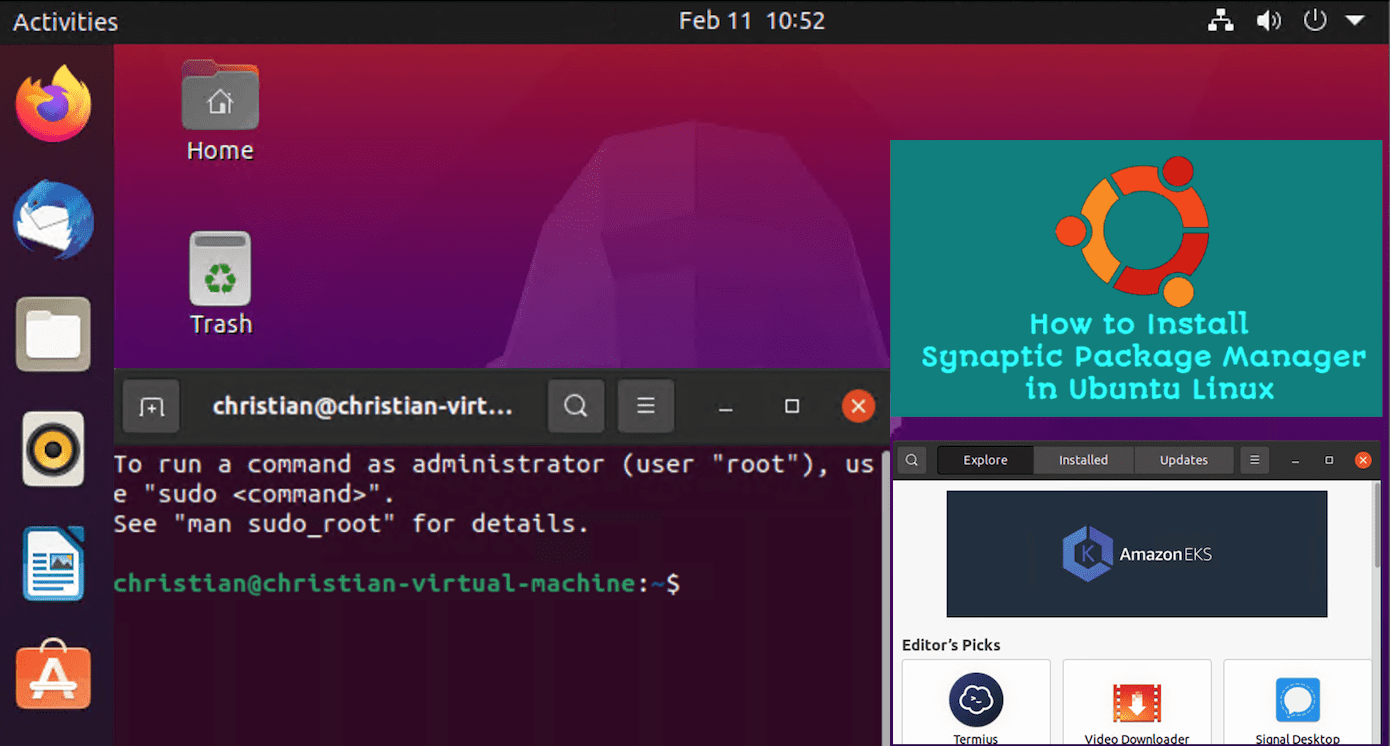Open the terminal hamburger menu
The image size is (1390, 746).
tap(646, 406)
